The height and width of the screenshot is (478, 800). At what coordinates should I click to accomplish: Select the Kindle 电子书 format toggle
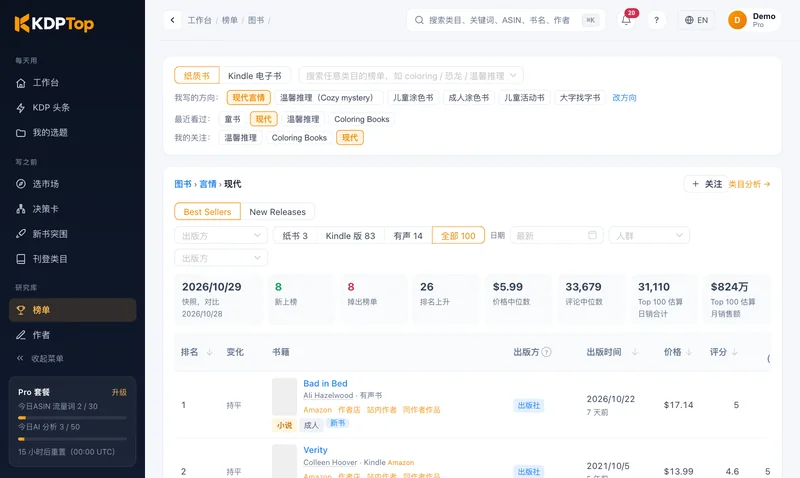[255, 76]
